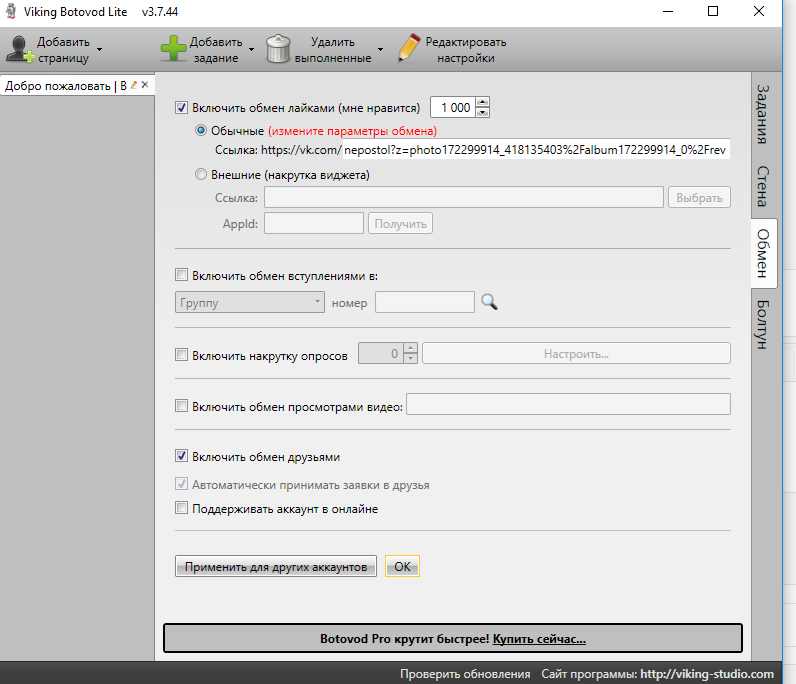The height and width of the screenshot is (684, 796).
Task: Click the likes count value 1 000
Action: [x=455, y=108]
